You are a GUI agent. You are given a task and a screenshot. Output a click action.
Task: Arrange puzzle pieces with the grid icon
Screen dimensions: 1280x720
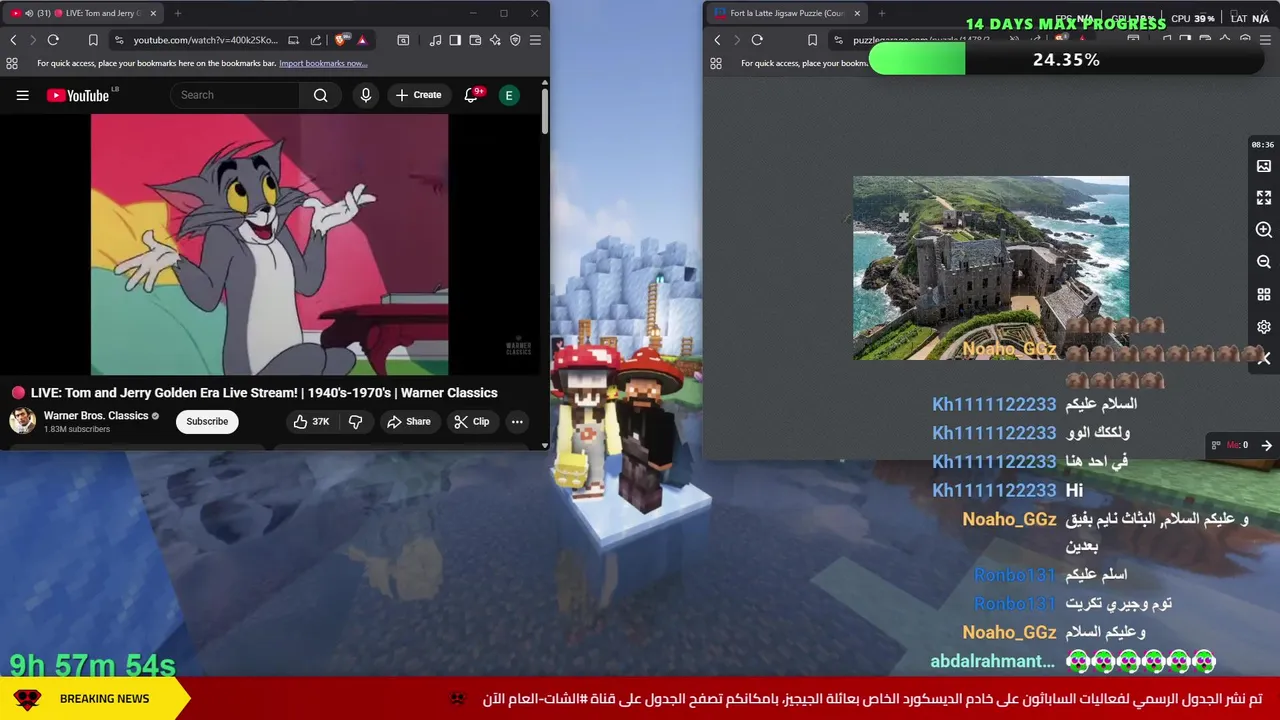click(1264, 295)
